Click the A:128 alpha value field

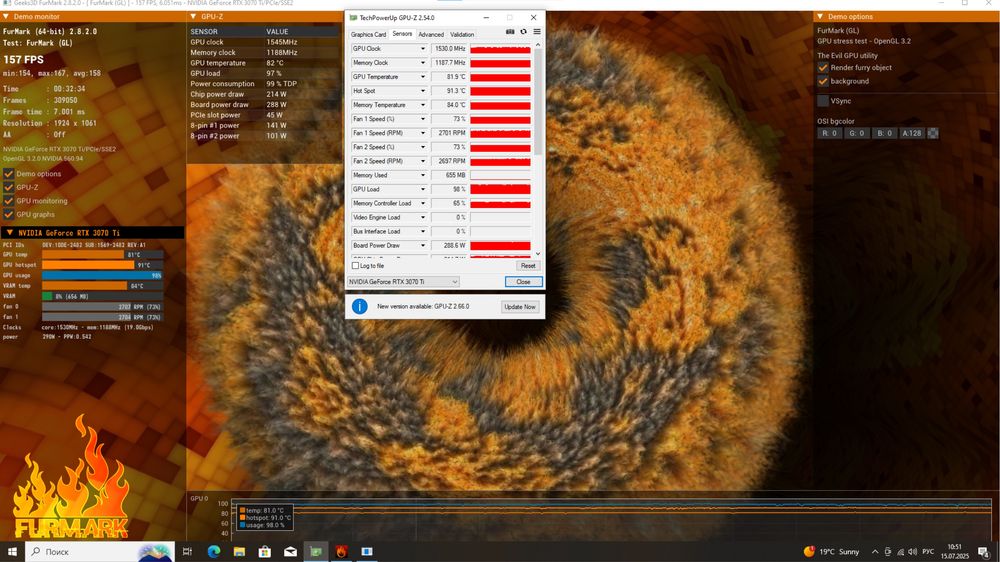pos(911,133)
